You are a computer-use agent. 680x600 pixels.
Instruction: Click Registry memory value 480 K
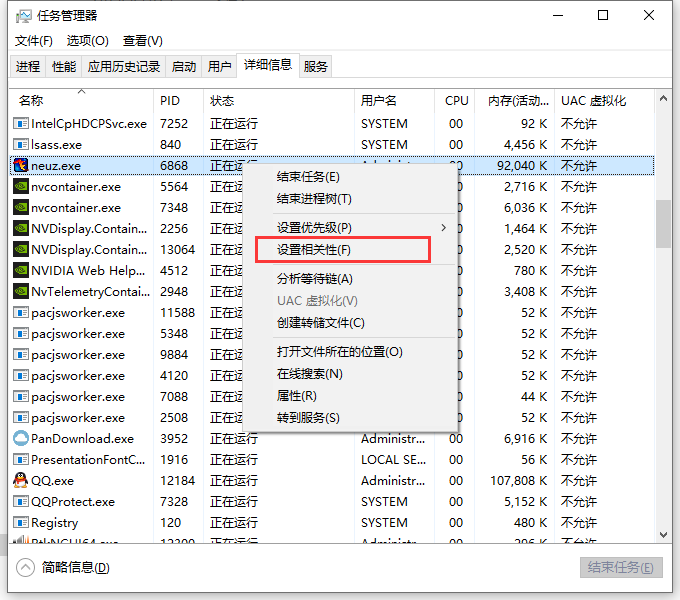tap(530, 522)
